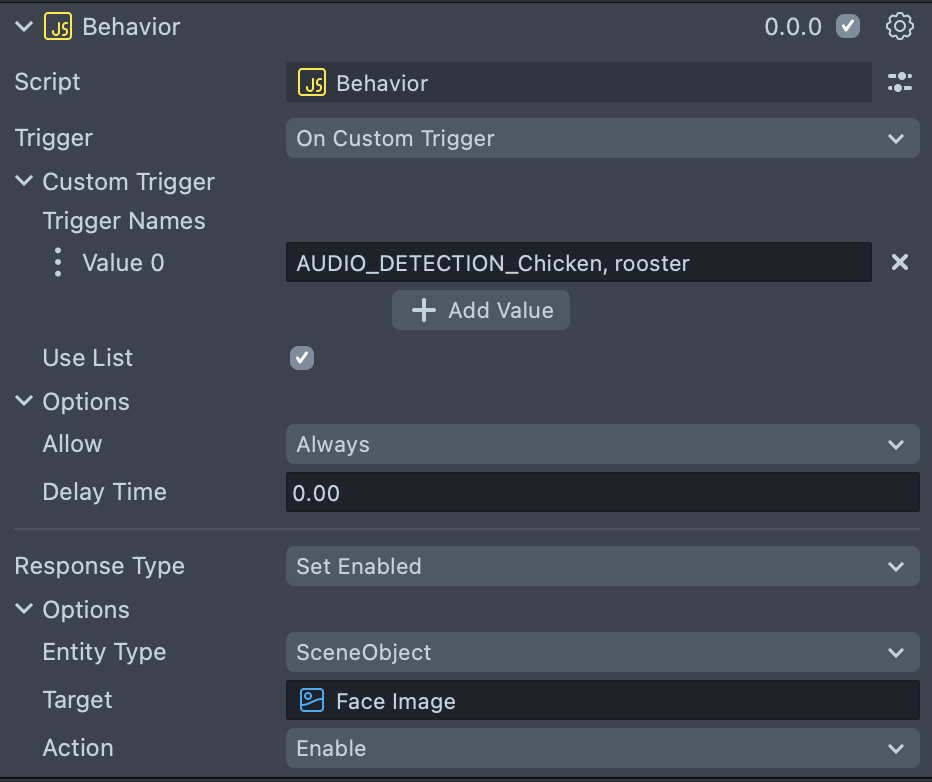Open the Entity Type dropdown
932x782 pixels.
(x=602, y=652)
